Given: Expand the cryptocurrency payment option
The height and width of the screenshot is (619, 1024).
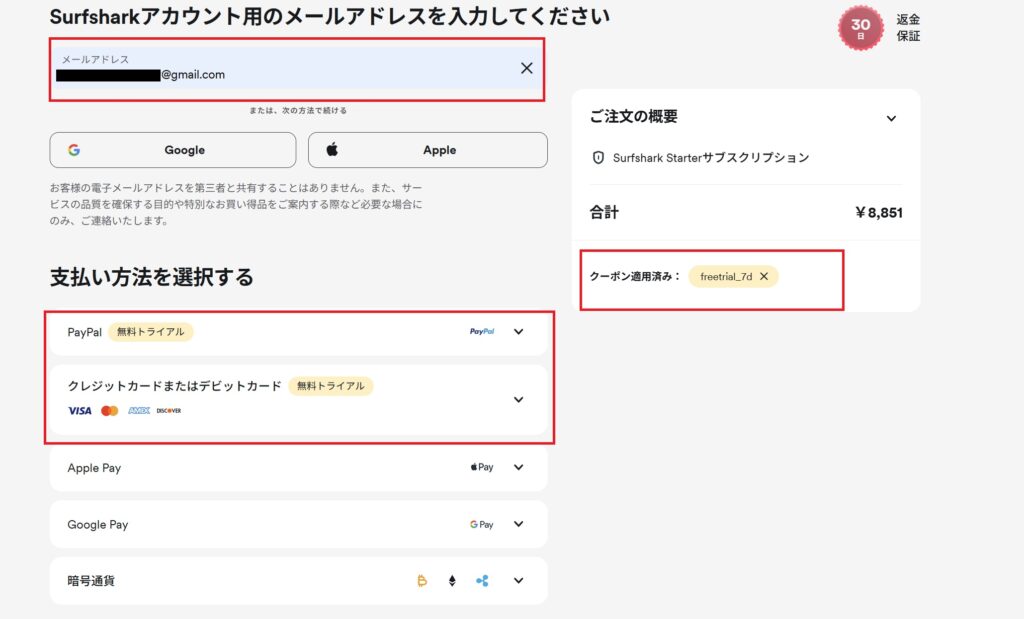Looking at the screenshot, I should (x=519, y=580).
